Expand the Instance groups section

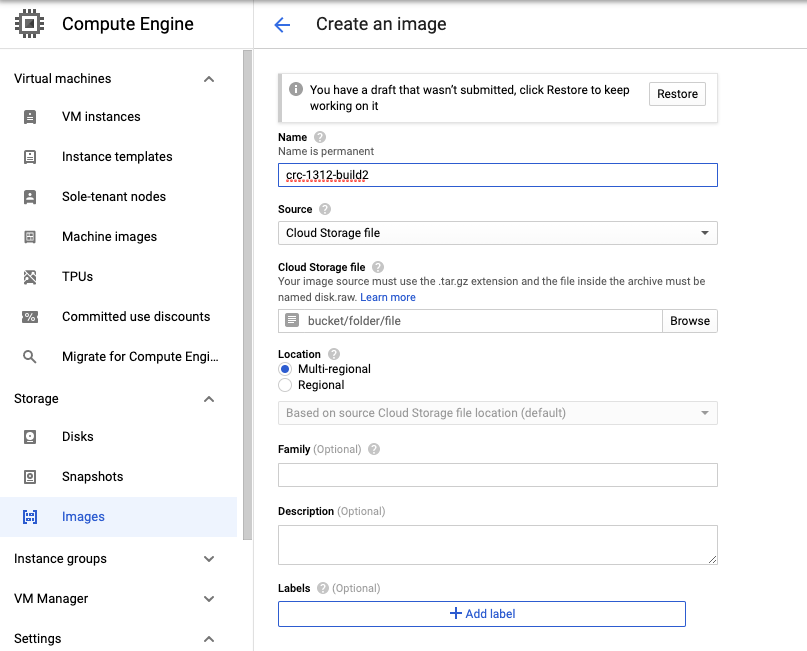(x=209, y=559)
